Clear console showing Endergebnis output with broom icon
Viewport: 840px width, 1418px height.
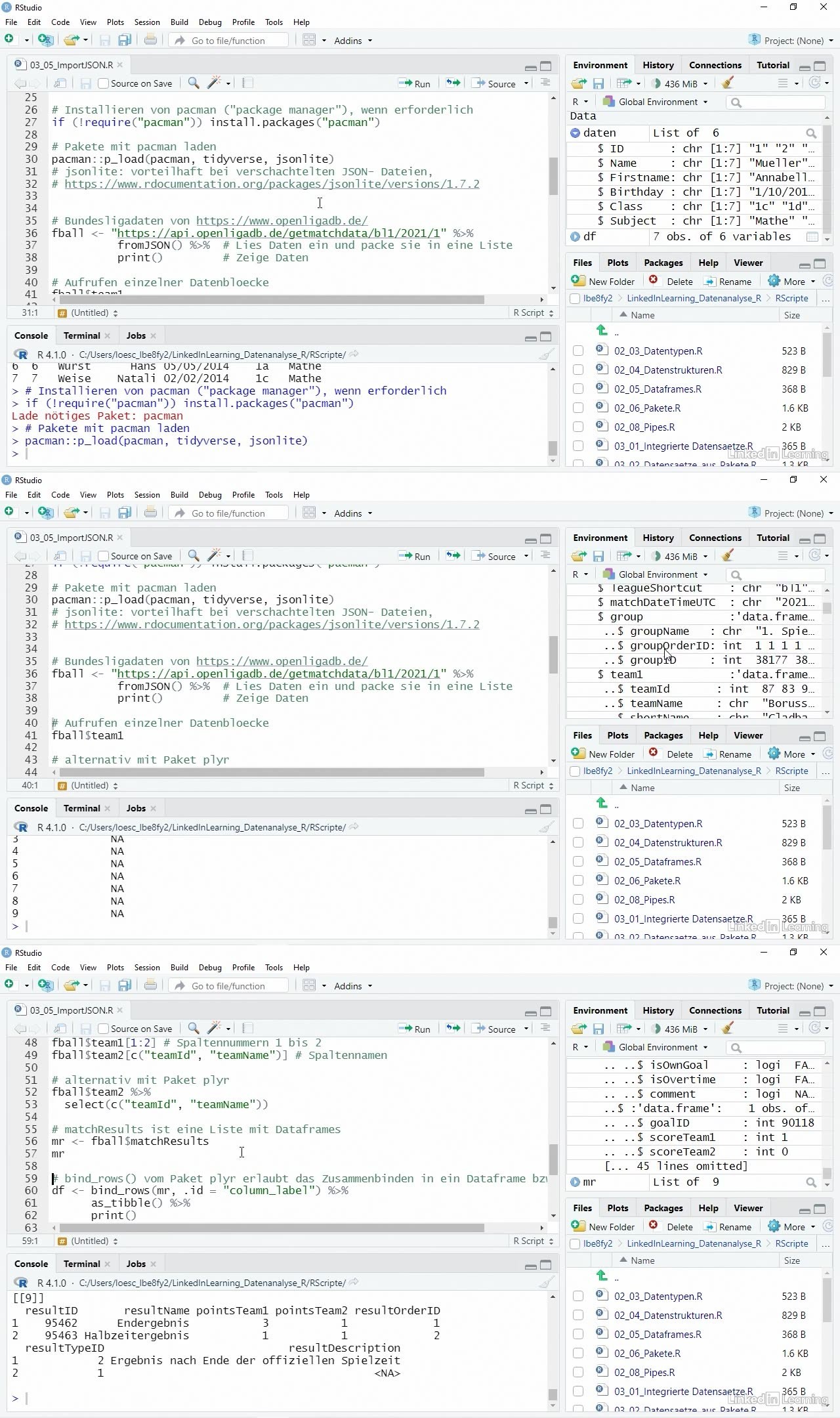click(546, 1283)
